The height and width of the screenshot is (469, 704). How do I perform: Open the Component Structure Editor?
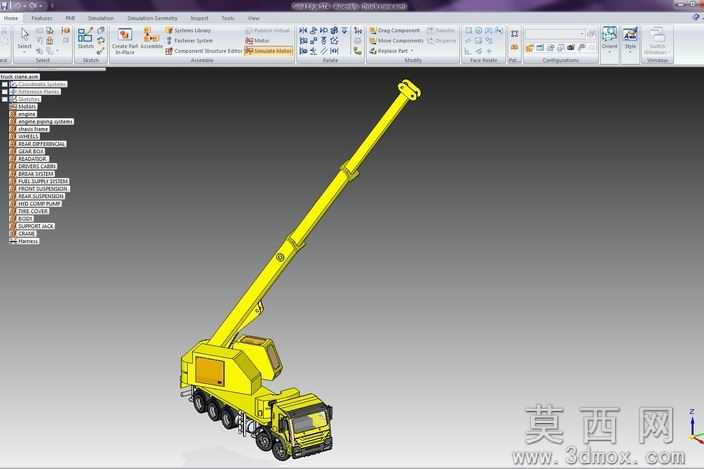(204, 51)
